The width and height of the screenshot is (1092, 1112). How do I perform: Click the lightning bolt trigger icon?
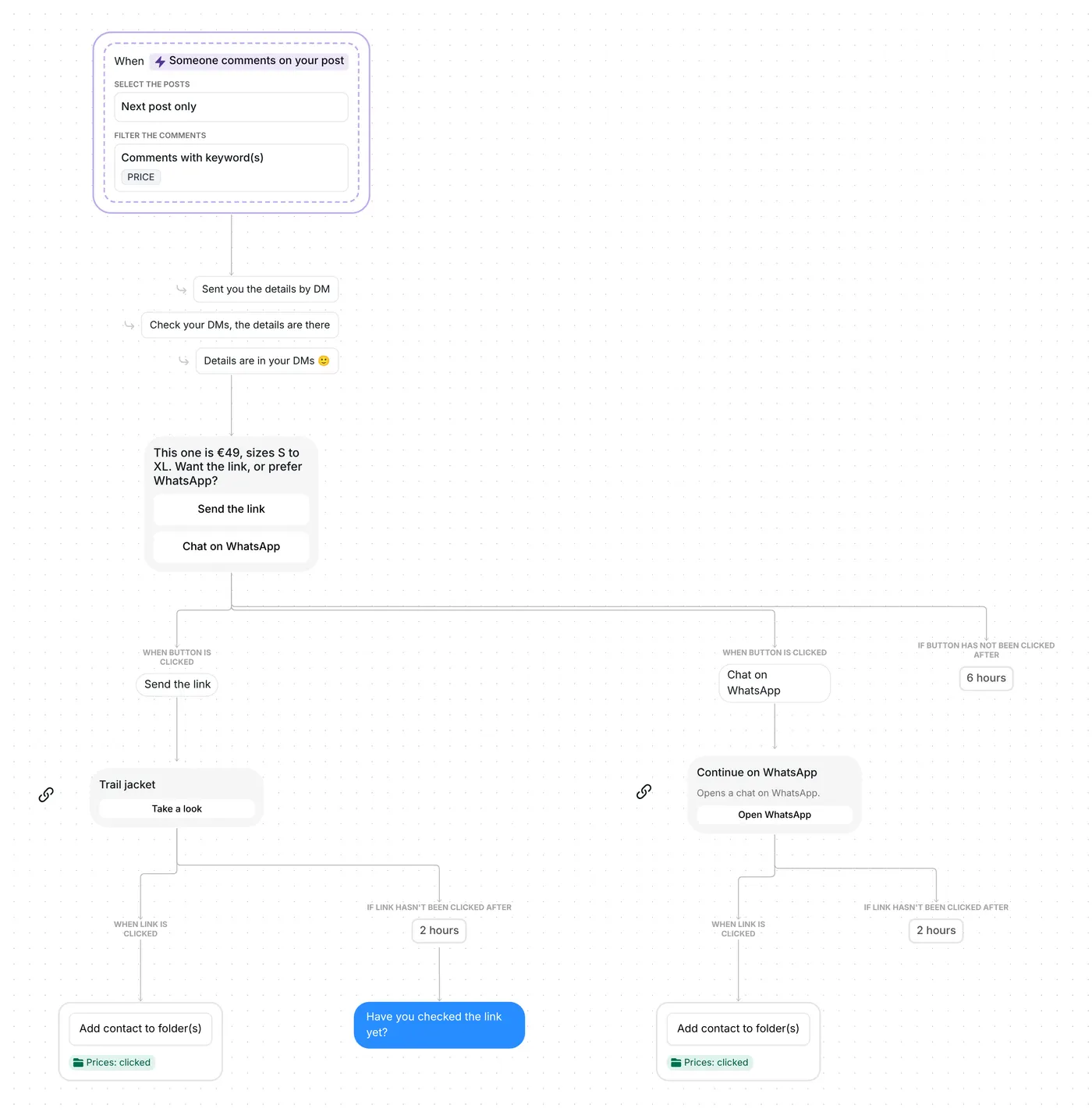pos(160,61)
